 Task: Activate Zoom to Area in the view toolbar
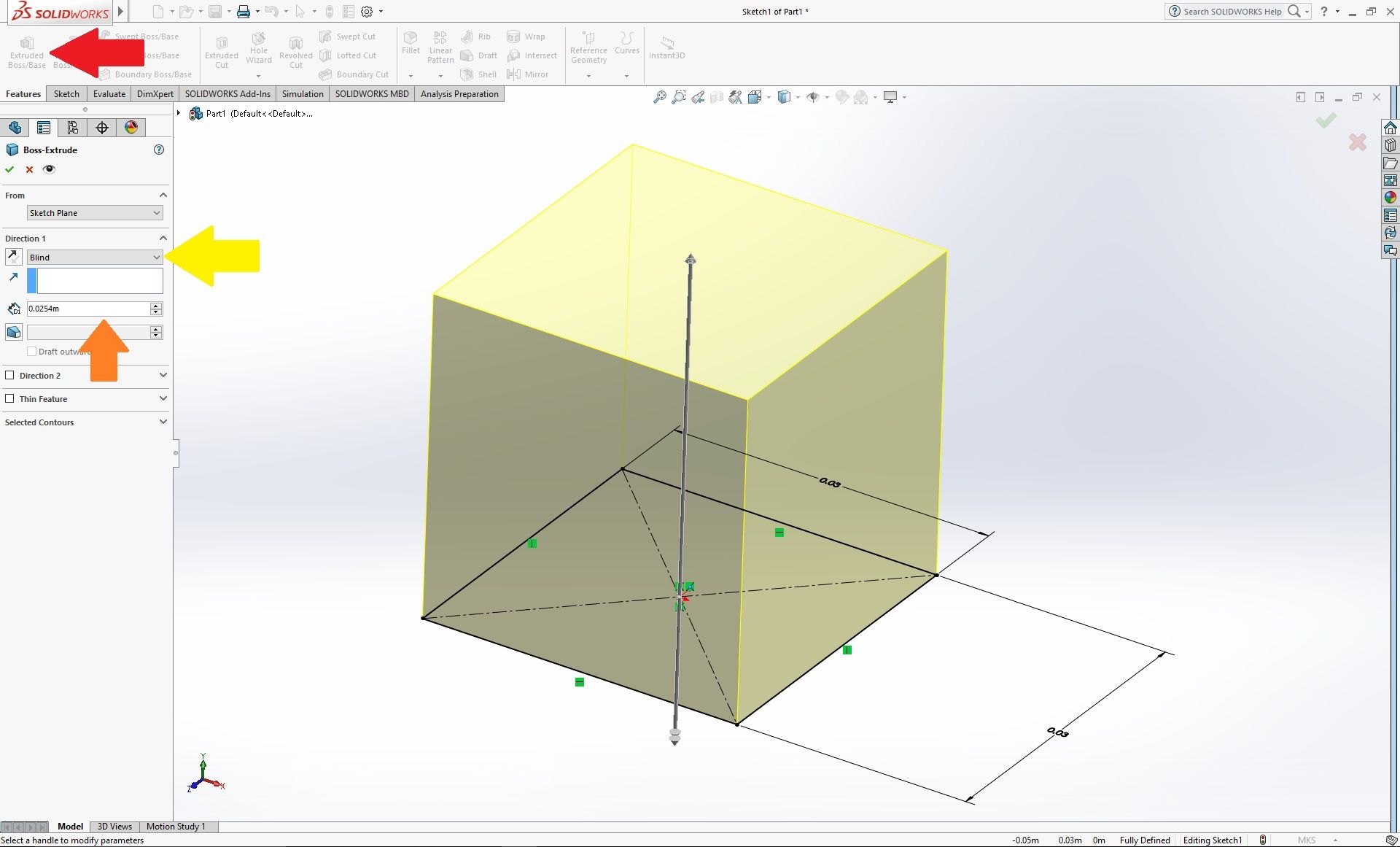click(x=679, y=96)
